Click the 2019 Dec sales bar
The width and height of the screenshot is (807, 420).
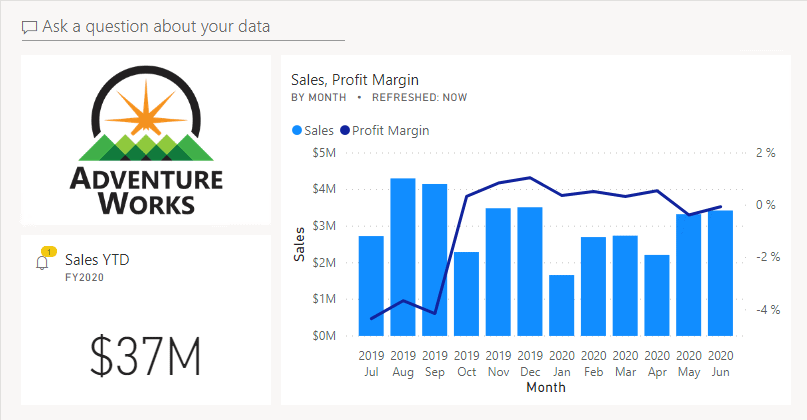click(530, 271)
